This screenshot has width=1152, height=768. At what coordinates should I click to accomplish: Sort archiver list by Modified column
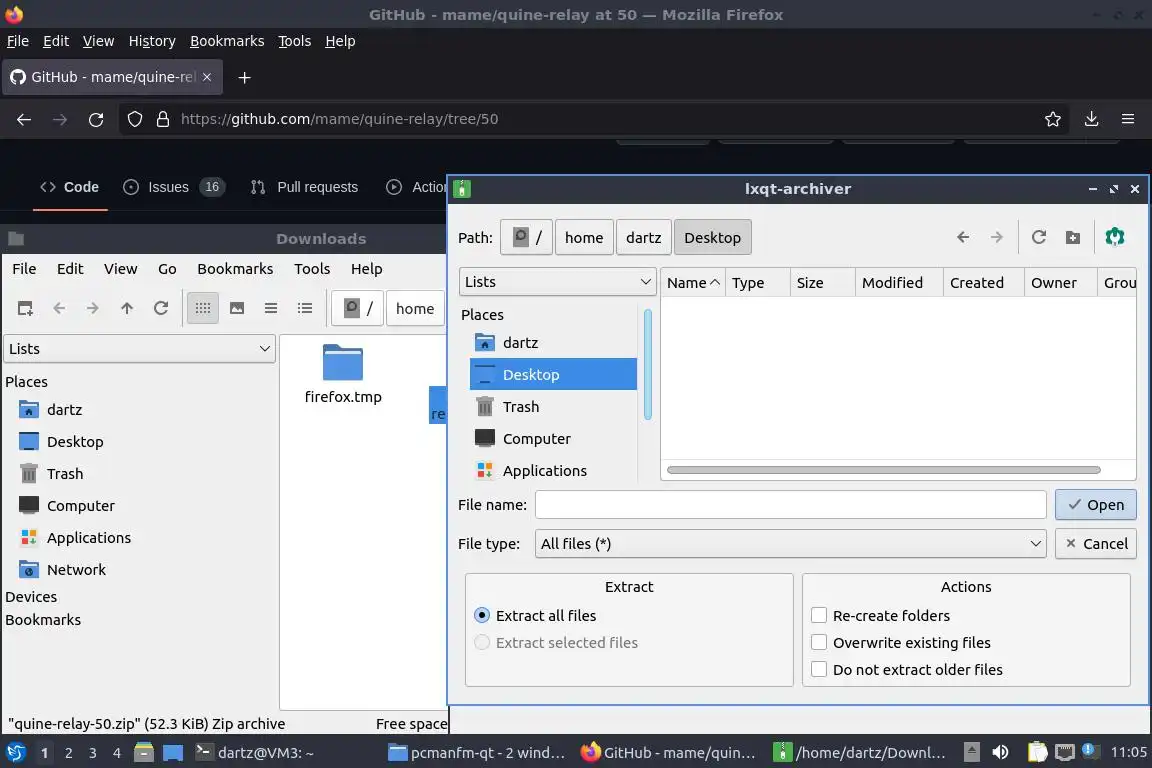coord(899,283)
